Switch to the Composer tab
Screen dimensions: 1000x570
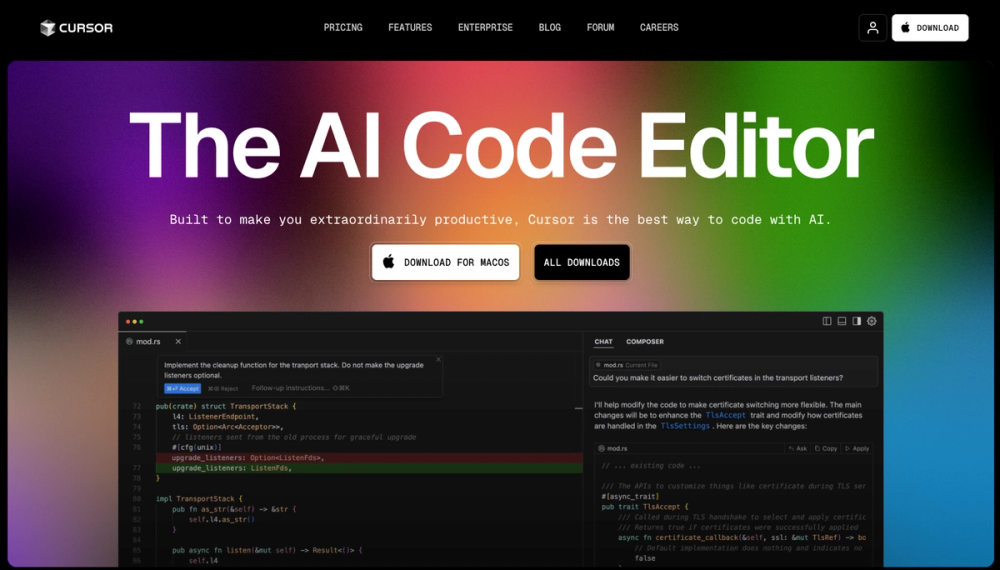645,342
